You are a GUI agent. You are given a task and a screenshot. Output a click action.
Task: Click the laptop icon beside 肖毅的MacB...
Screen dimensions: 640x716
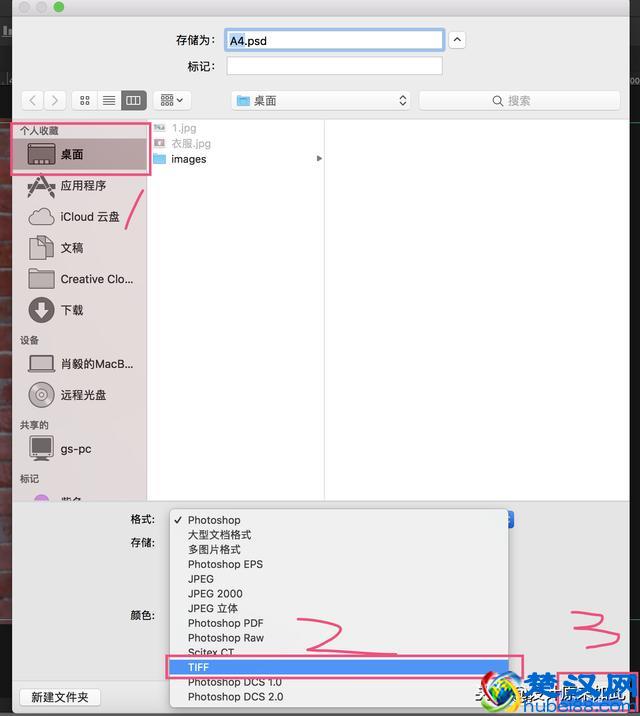pos(42,364)
